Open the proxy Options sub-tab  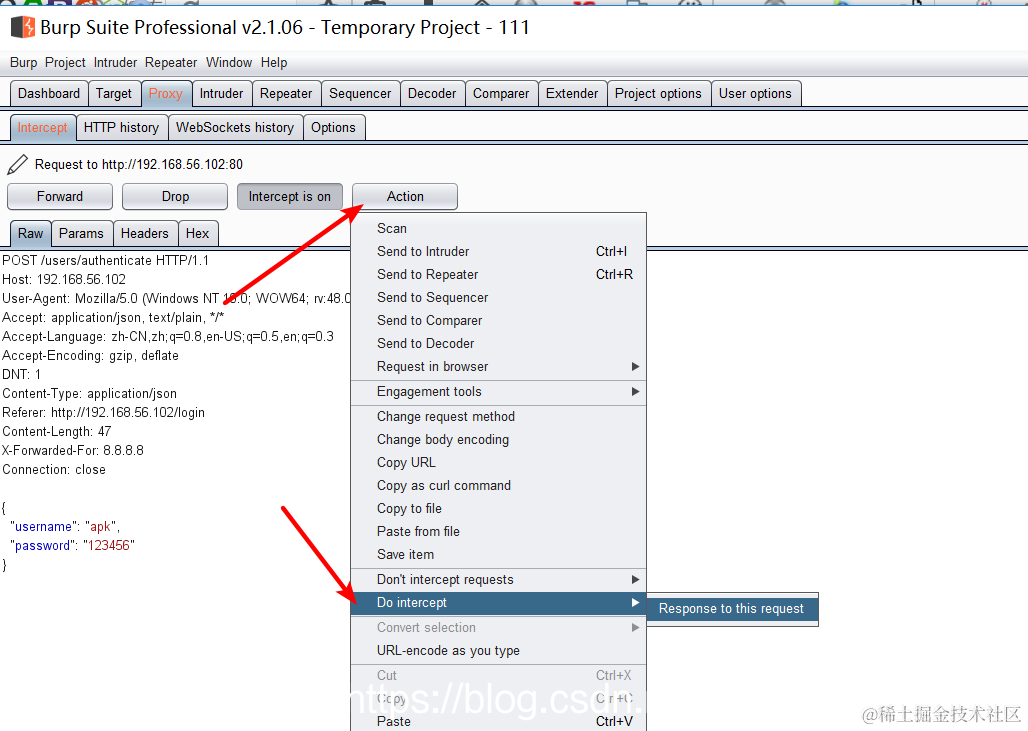pos(333,128)
